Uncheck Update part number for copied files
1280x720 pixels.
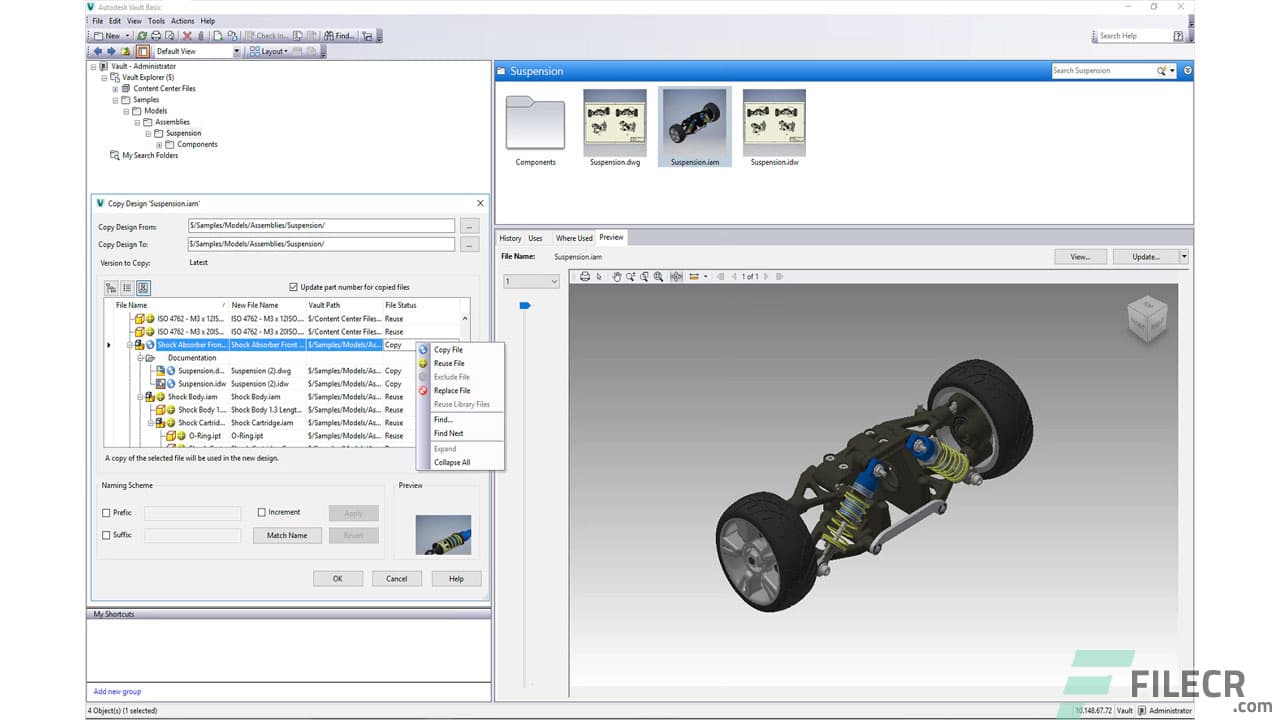click(x=291, y=287)
